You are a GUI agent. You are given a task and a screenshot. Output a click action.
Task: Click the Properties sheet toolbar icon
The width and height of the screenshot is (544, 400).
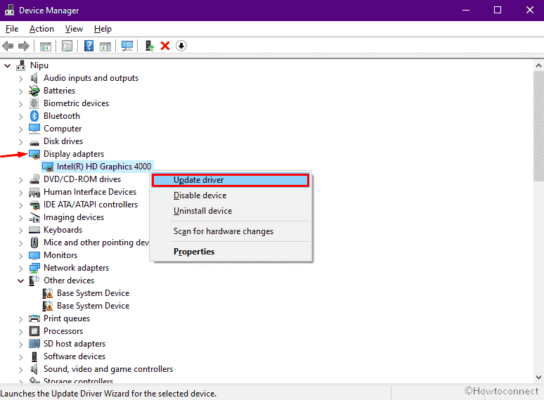click(x=67, y=46)
